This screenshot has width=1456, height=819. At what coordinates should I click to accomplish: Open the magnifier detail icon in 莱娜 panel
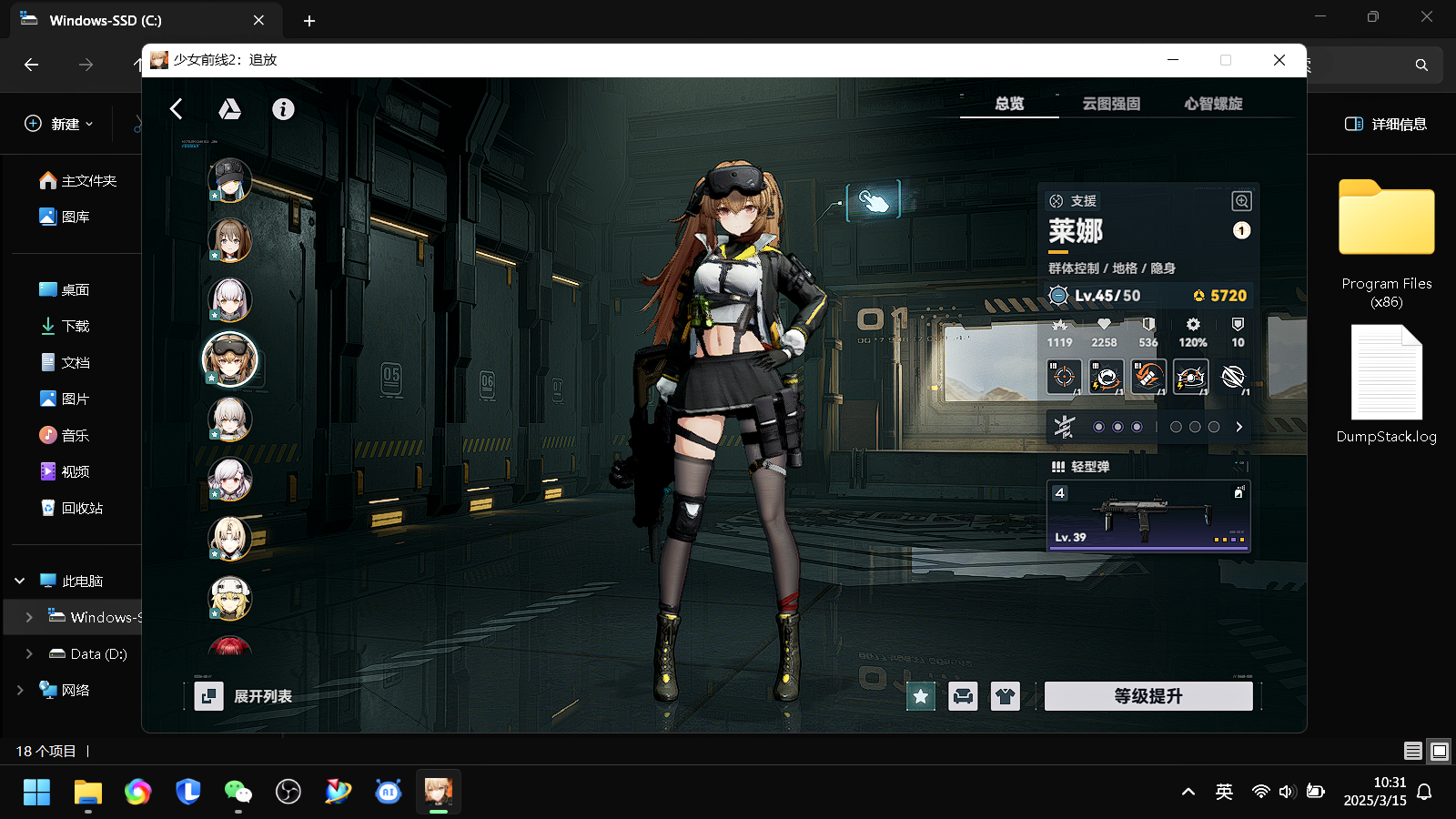tap(1241, 201)
